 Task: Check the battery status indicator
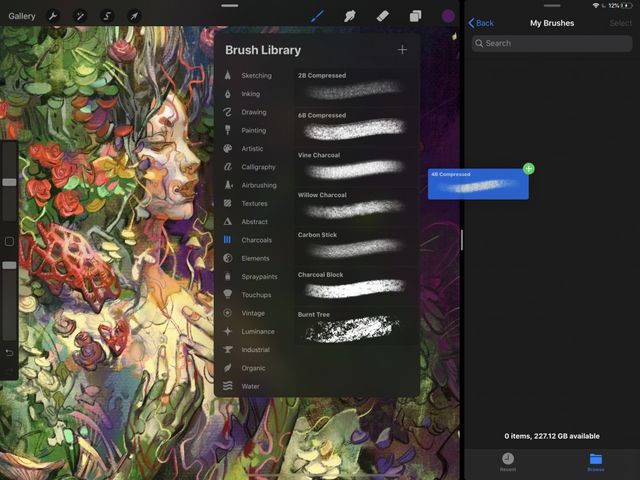click(x=626, y=6)
